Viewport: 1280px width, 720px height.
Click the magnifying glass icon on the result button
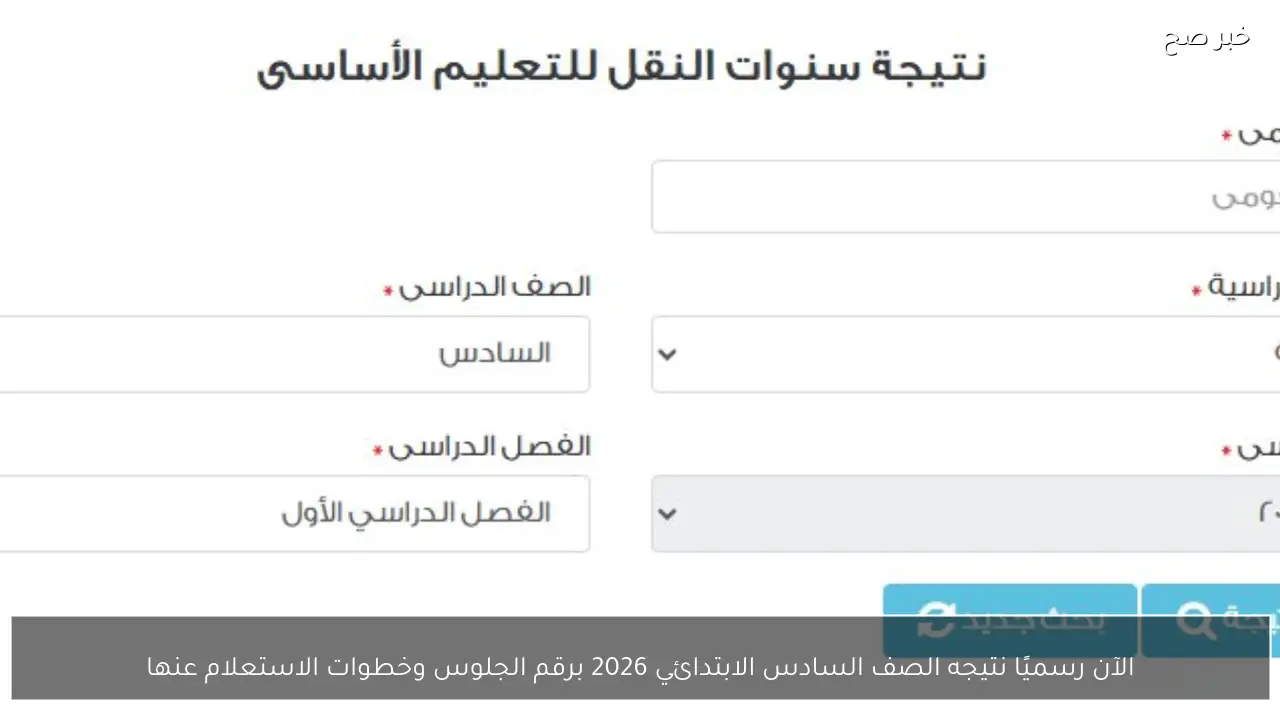coord(1194,620)
